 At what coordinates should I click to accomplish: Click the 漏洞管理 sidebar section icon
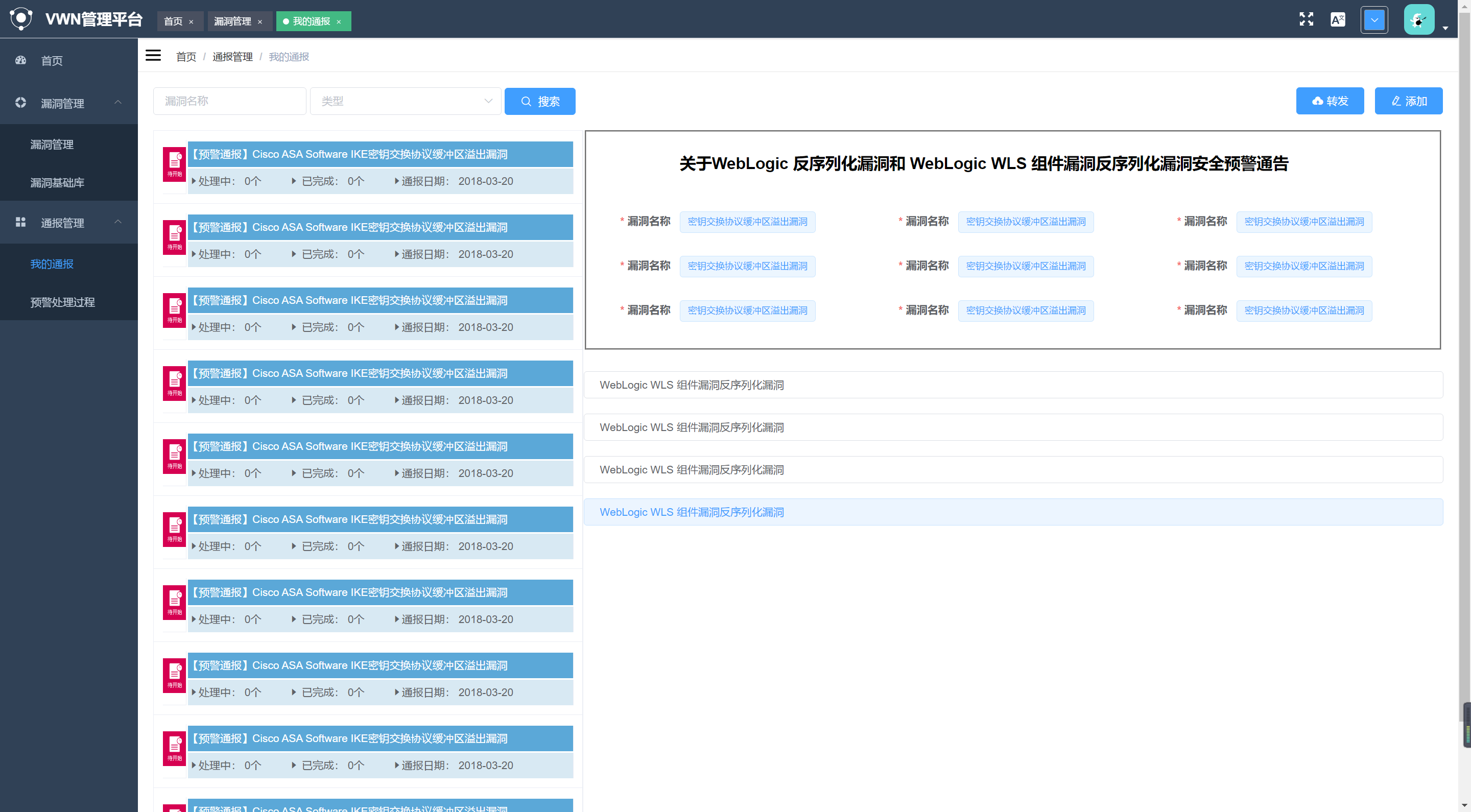tap(20, 103)
